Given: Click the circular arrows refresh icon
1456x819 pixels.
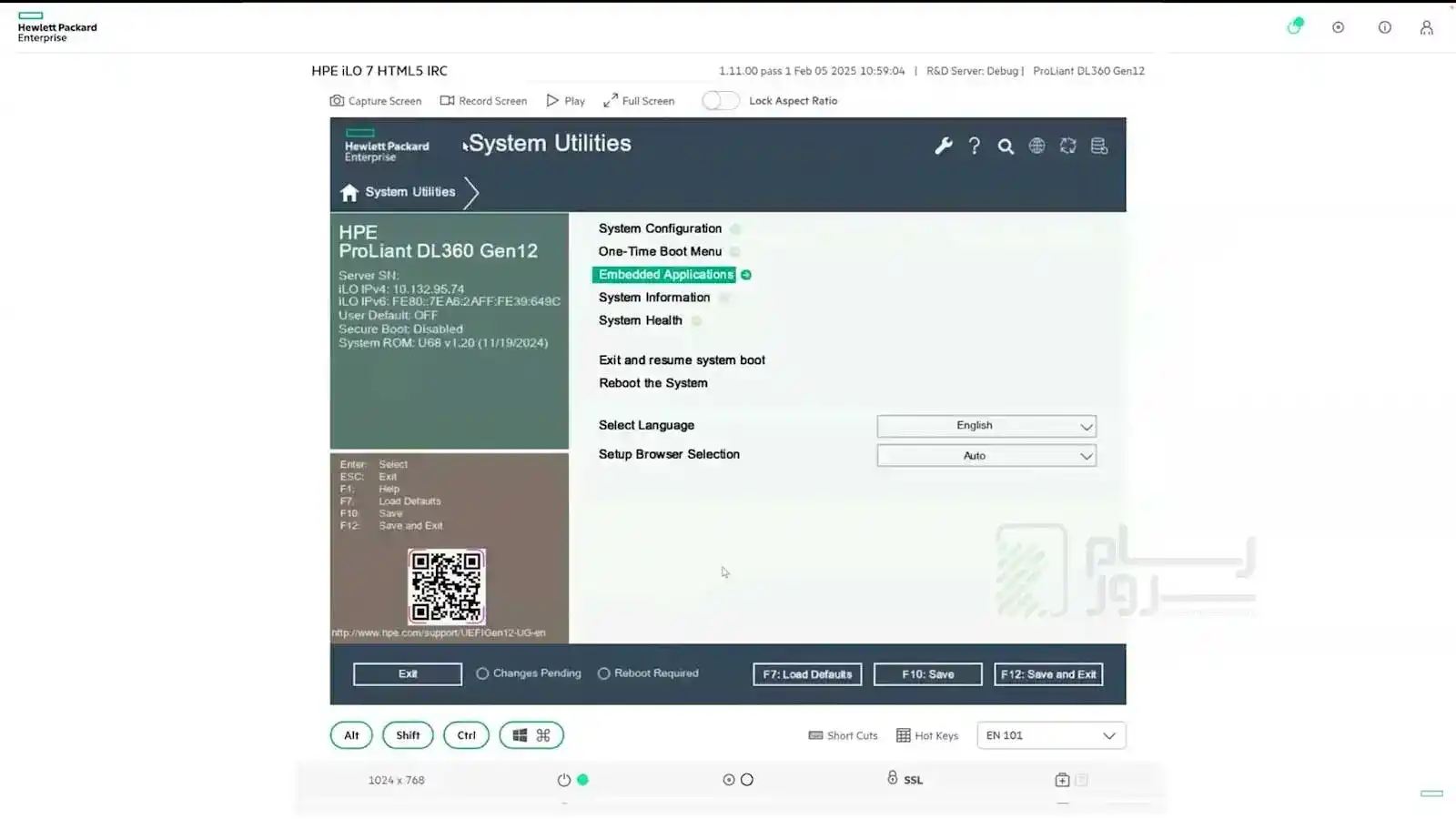Looking at the screenshot, I should point(1068,146).
